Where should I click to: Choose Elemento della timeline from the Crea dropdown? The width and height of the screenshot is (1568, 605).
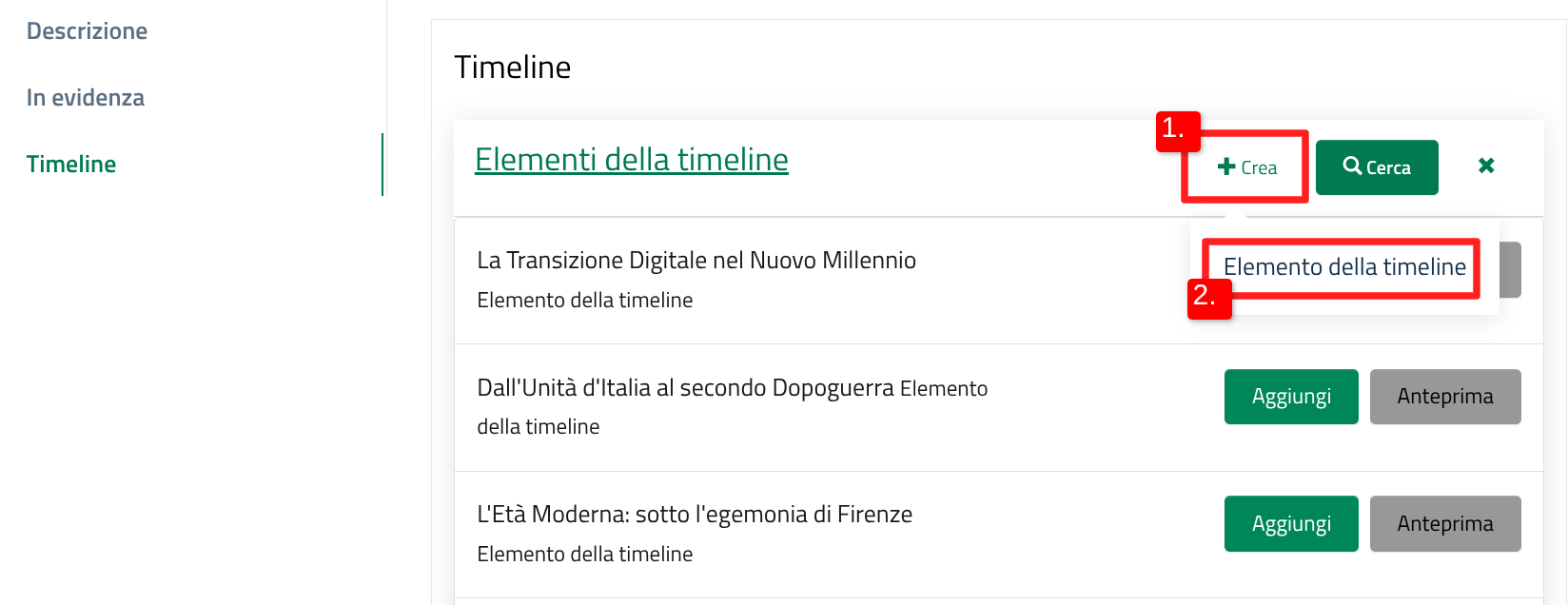click(1344, 267)
